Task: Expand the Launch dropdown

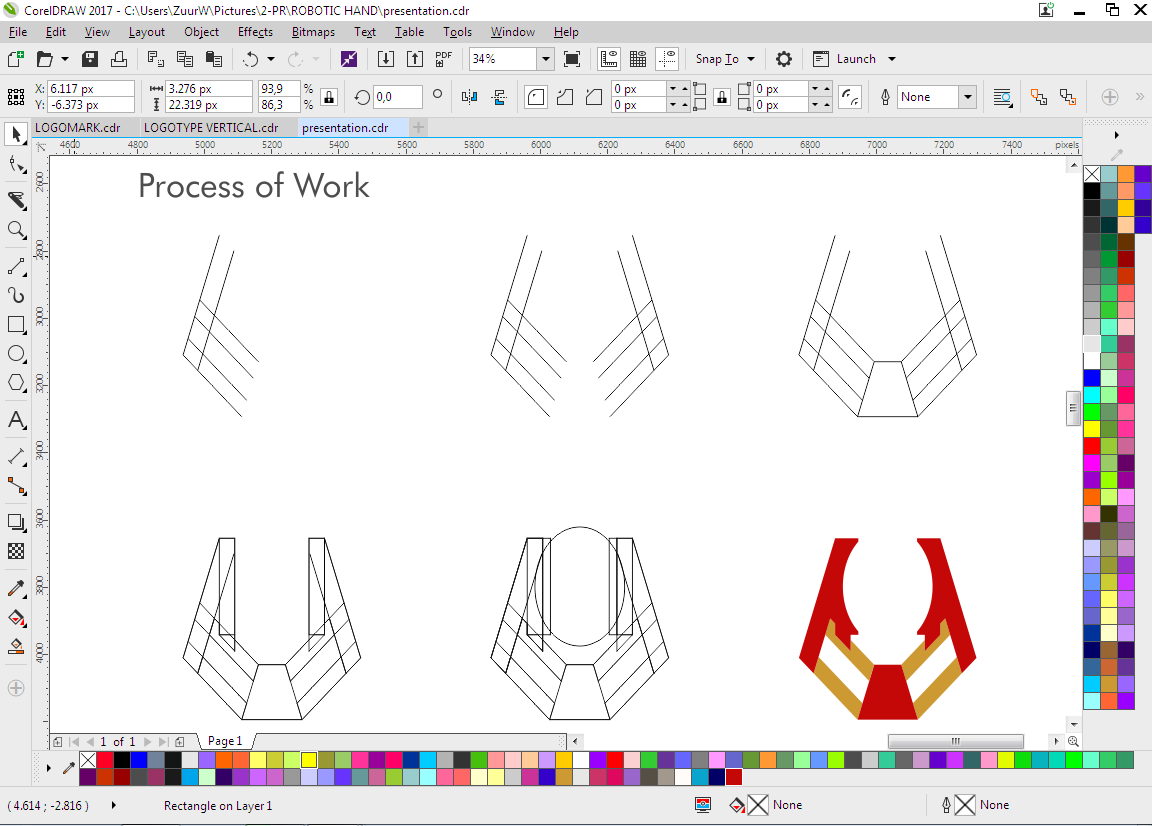Action: tap(891, 59)
